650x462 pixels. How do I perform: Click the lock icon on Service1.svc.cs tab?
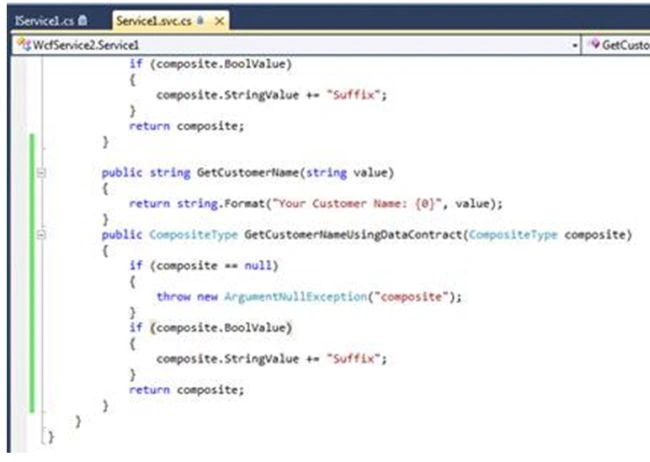(x=200, y=20)
